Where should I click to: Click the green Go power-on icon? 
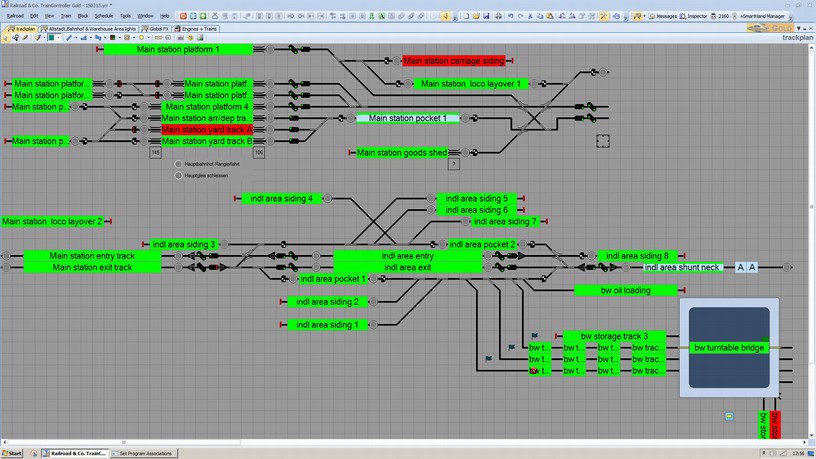click(203, 16)
